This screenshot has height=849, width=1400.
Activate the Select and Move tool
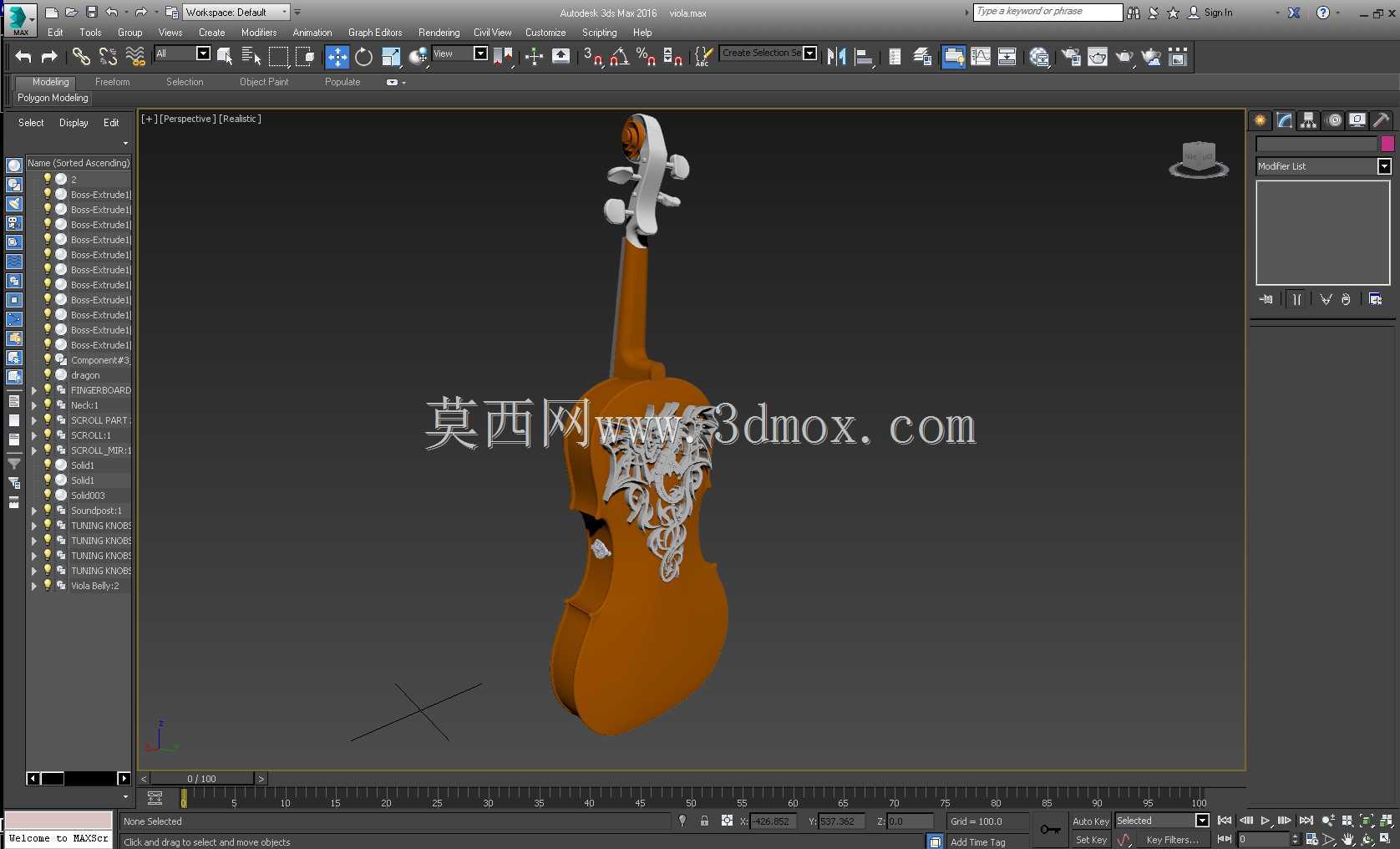[337, 56]
